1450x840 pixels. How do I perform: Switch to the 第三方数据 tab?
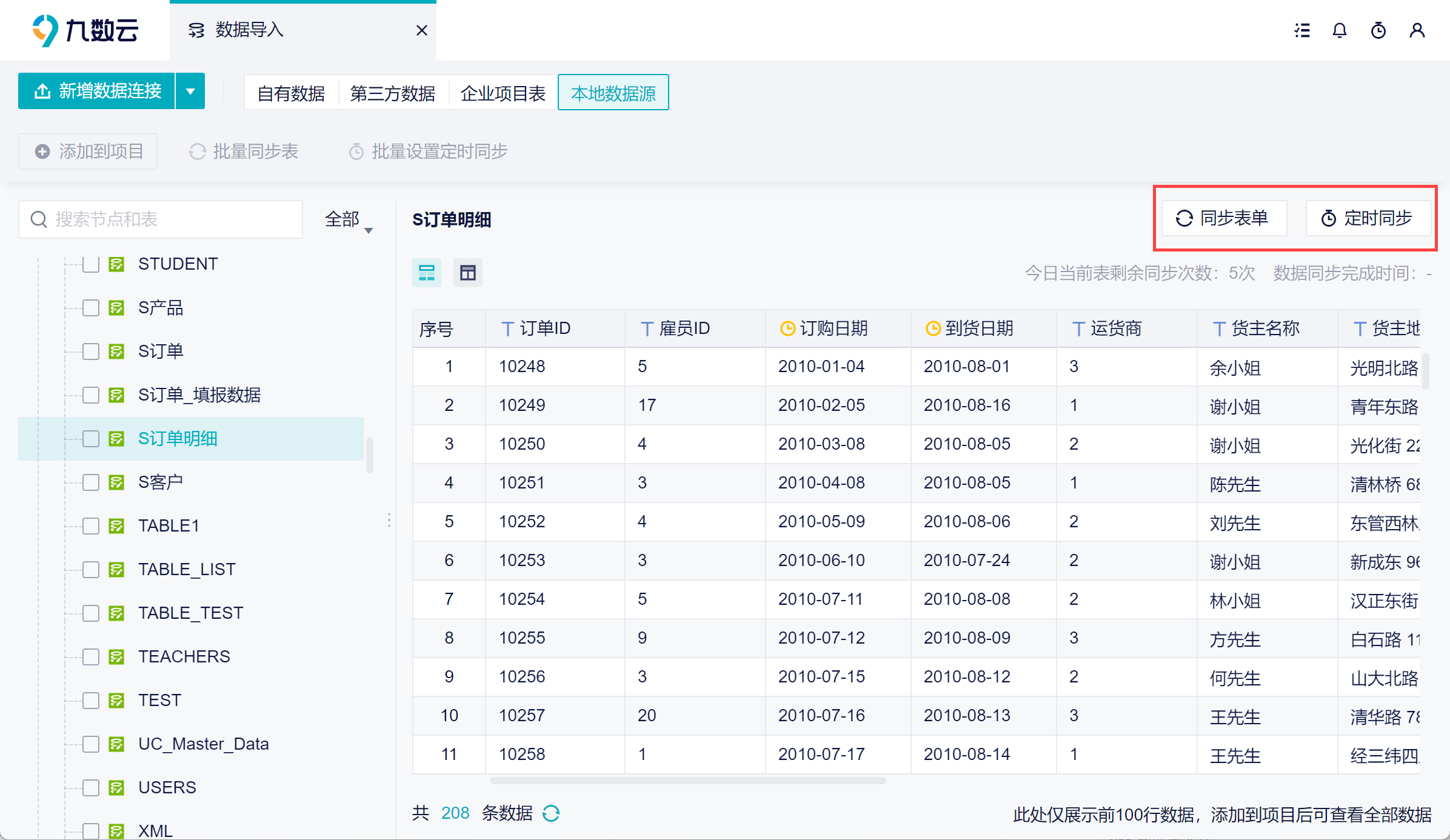pyautogui.click(x=392, y=93)
